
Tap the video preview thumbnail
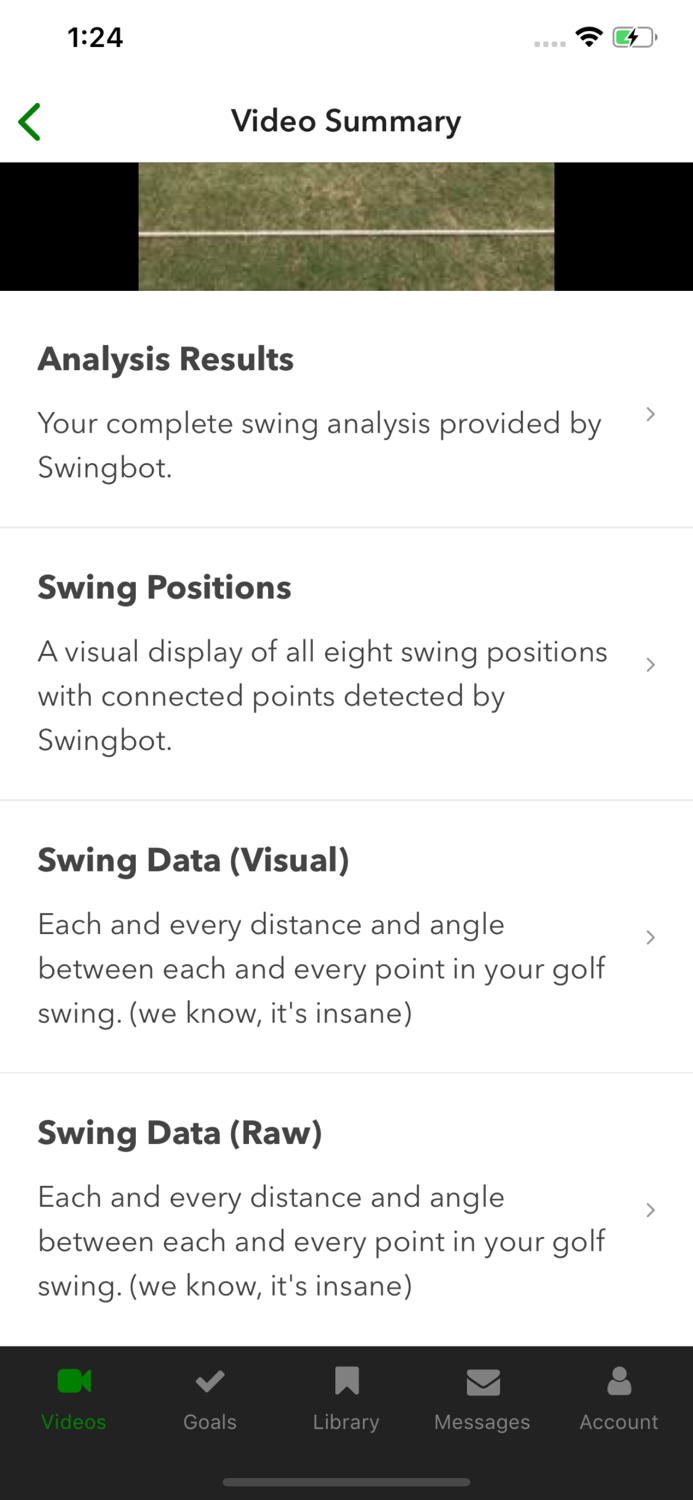(346, 226)
